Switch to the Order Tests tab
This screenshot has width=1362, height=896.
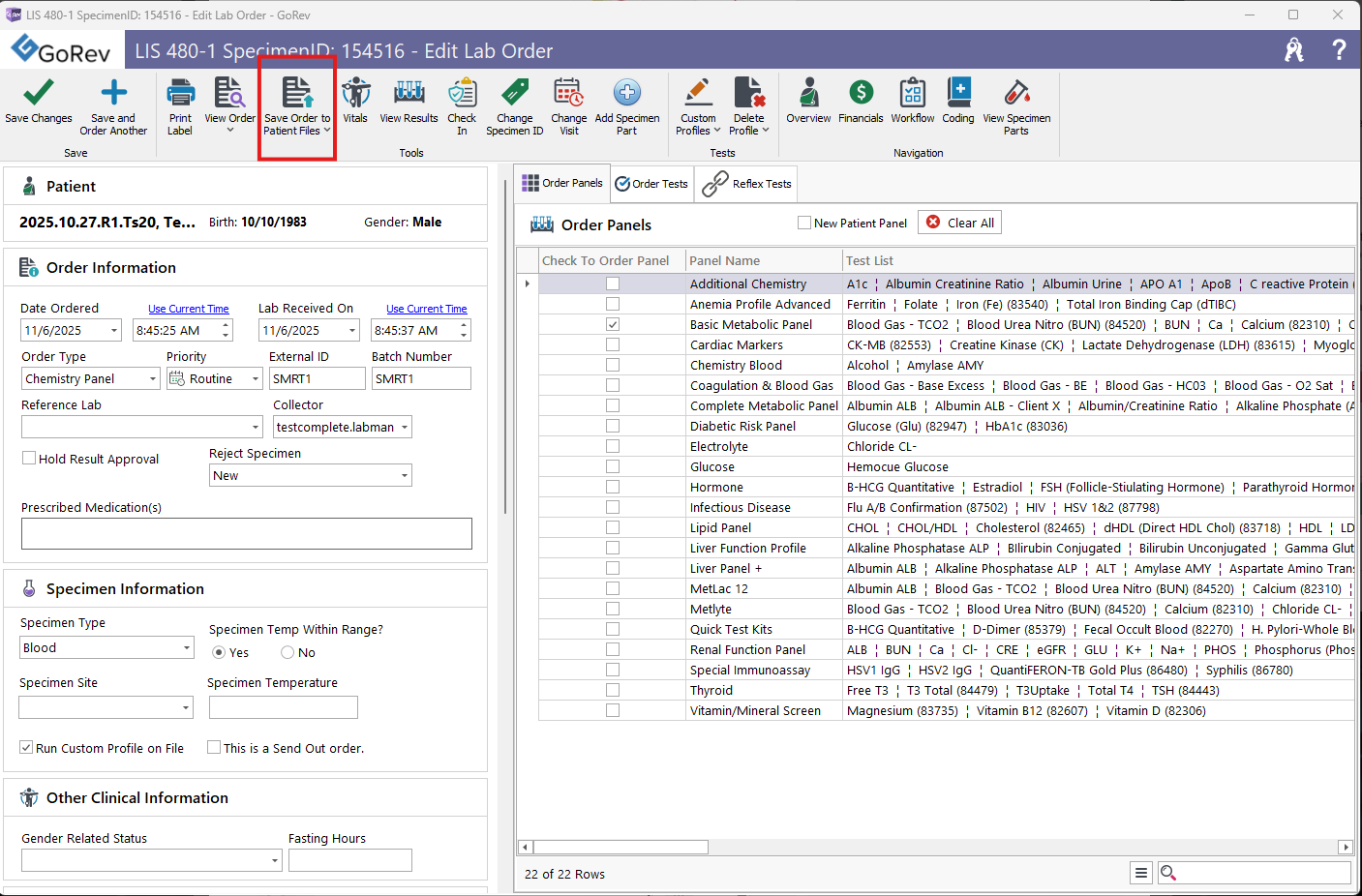click(651, 184)
